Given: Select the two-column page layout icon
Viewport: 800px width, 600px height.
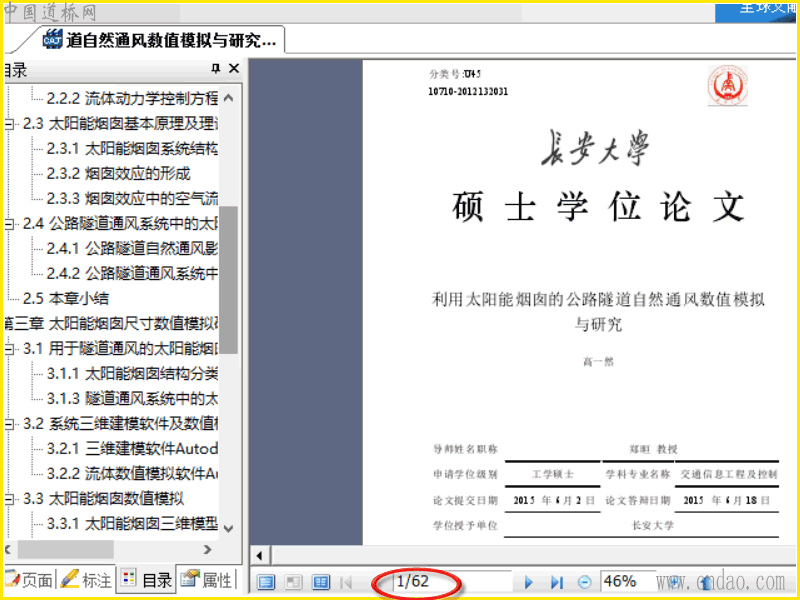Looking at the screenshot, I should click(x=321, y=582).
